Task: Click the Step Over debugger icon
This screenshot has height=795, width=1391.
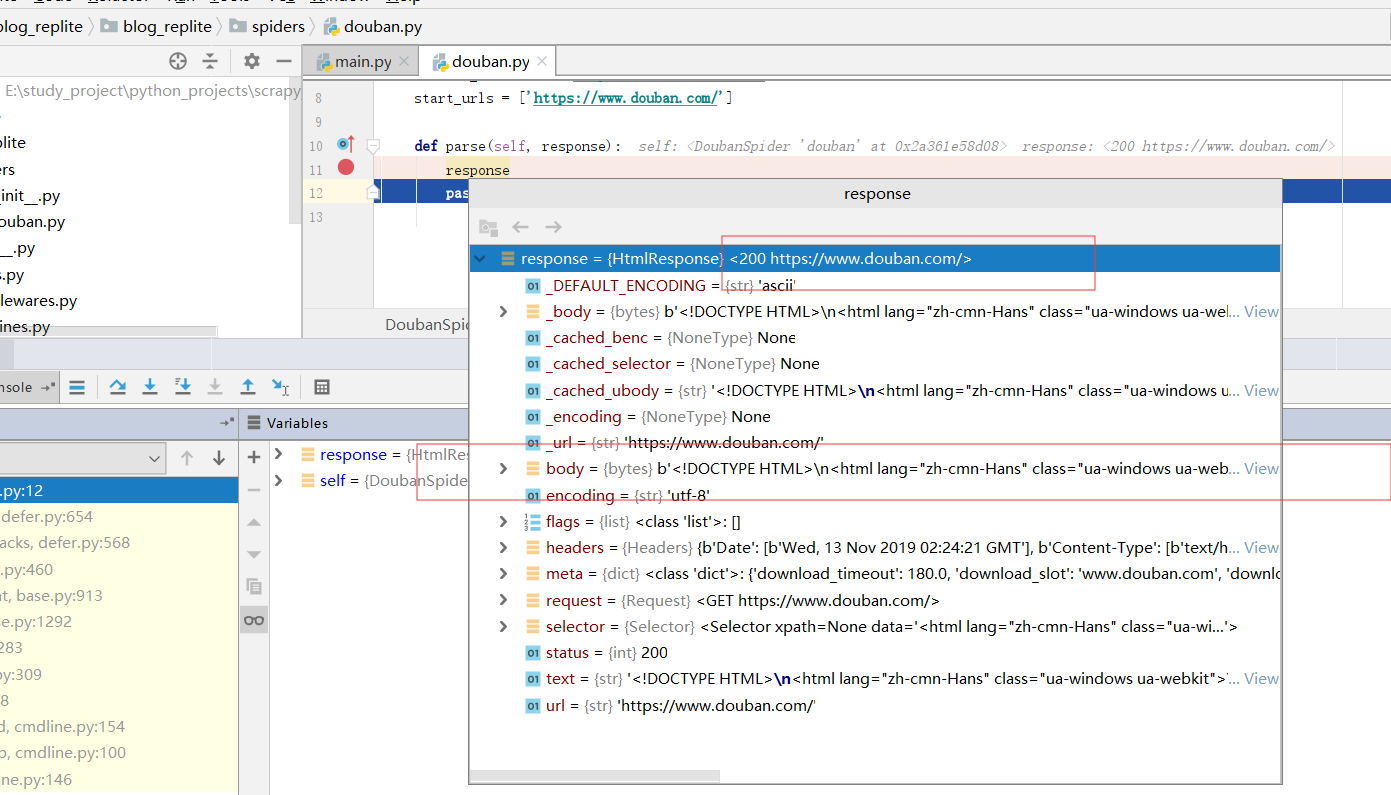Action: click(x=118, y=387)
